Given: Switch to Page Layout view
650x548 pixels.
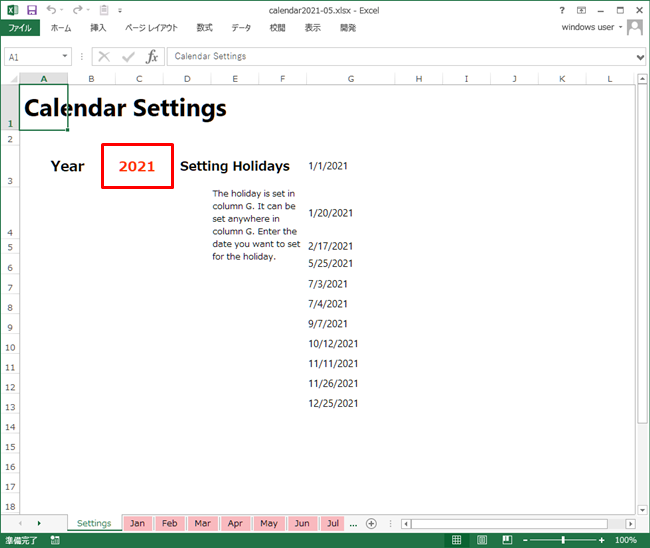Looking at the screenshot, I should tap(479, 540).
